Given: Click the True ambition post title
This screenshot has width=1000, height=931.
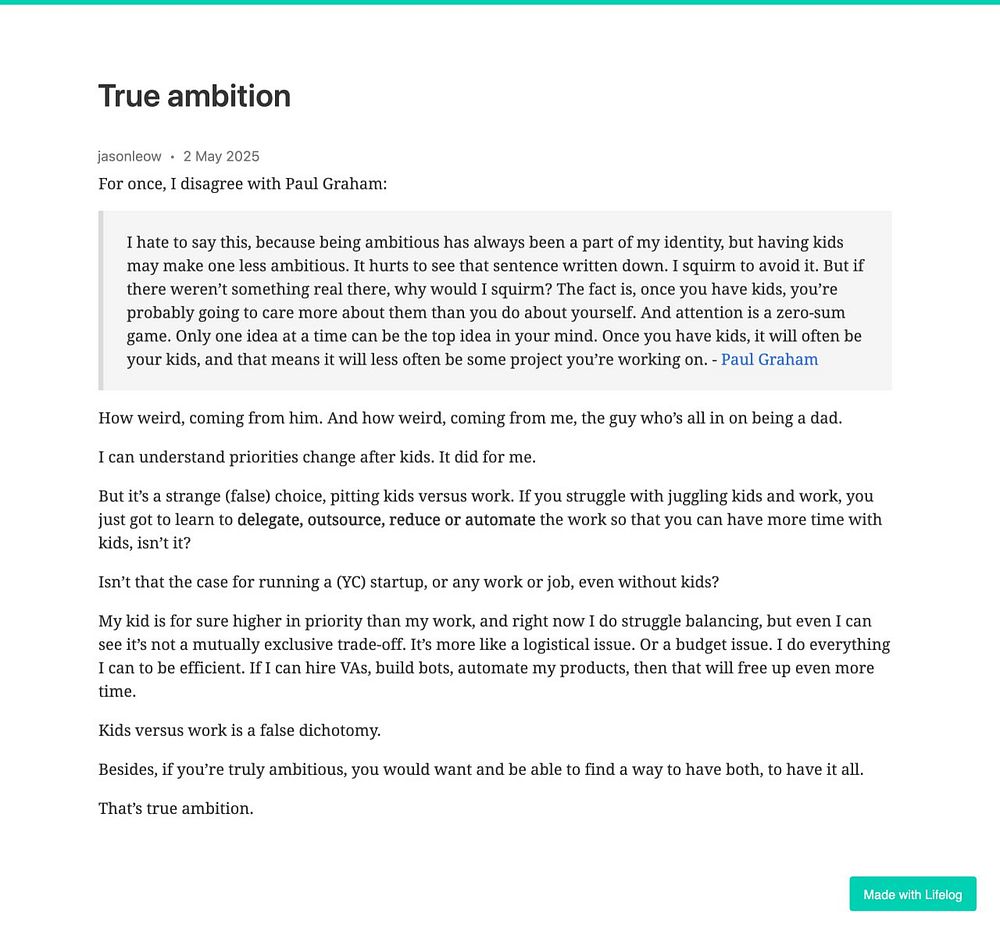Looking at the screenshot, I should click(x=195, y=96).
